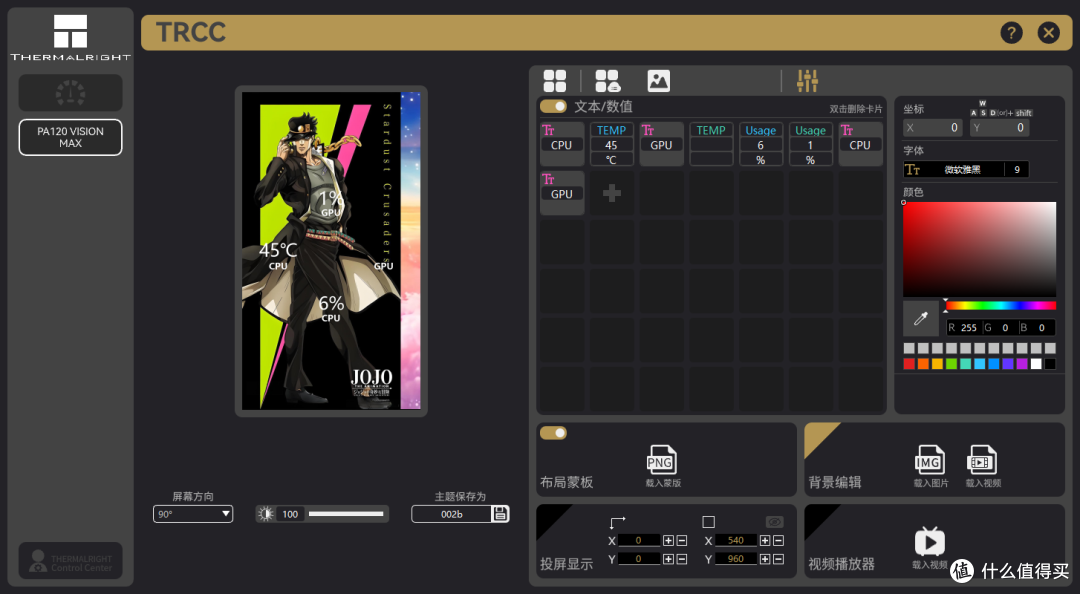The width and height of the screenshot is (1080, 594).
Task: Click the origin arrow icon in 投屏显示
Action: [617, 522]
